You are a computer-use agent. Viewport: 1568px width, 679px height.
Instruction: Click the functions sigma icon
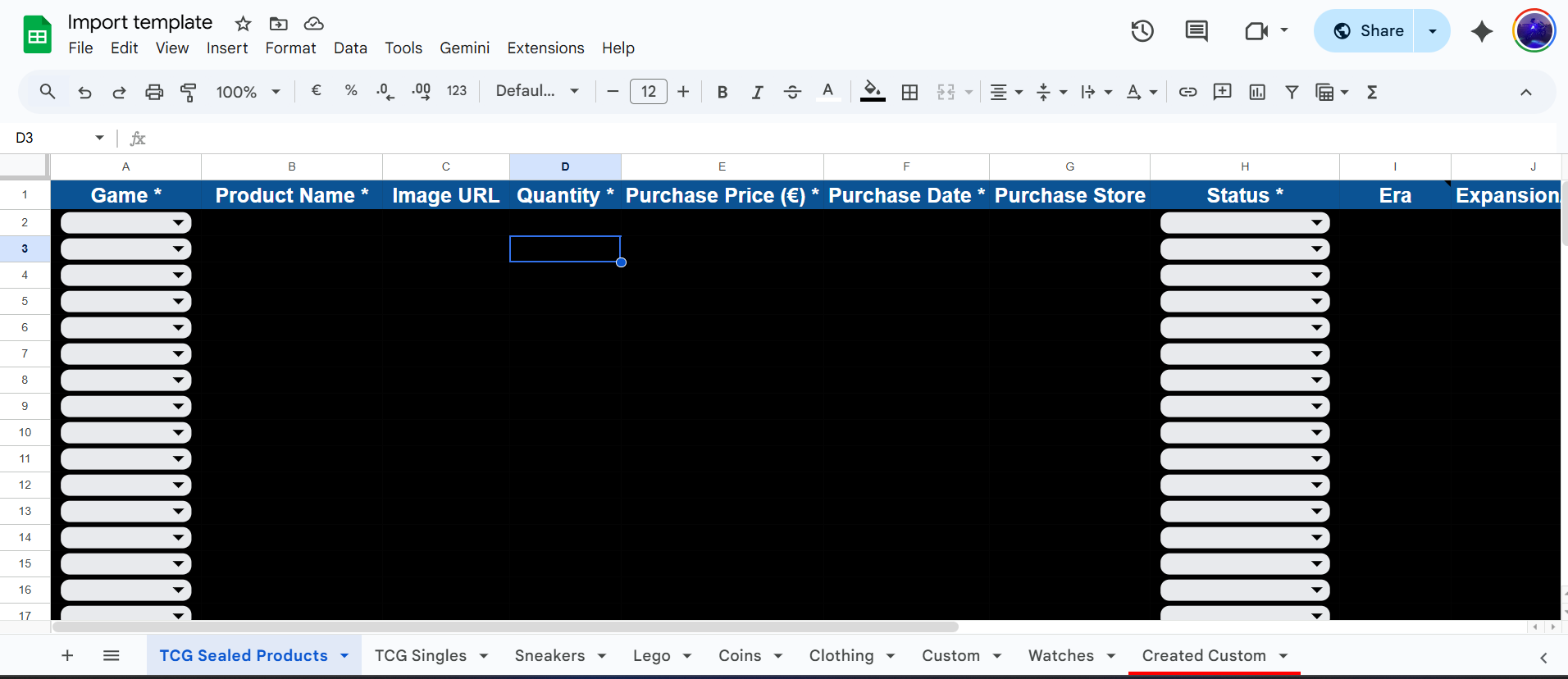point(1372,92)
